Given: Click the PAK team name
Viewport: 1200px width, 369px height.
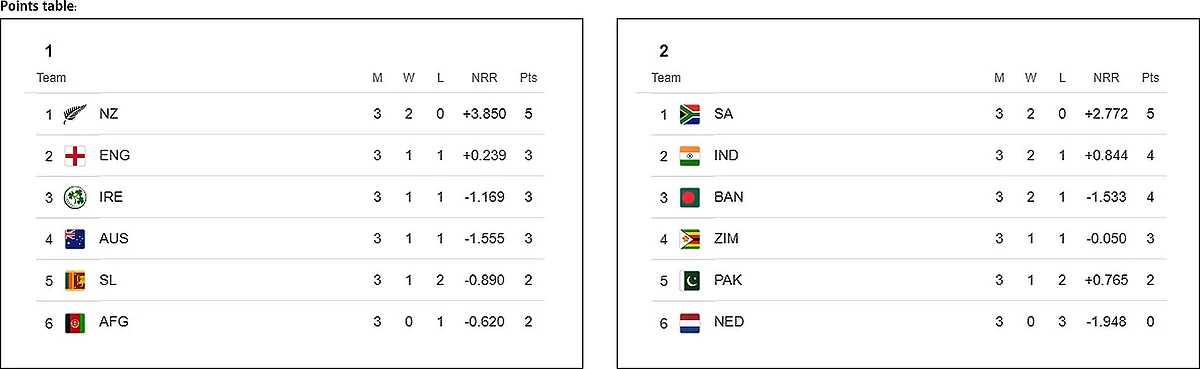Looking at the screenshot, I should coord(728,280).
